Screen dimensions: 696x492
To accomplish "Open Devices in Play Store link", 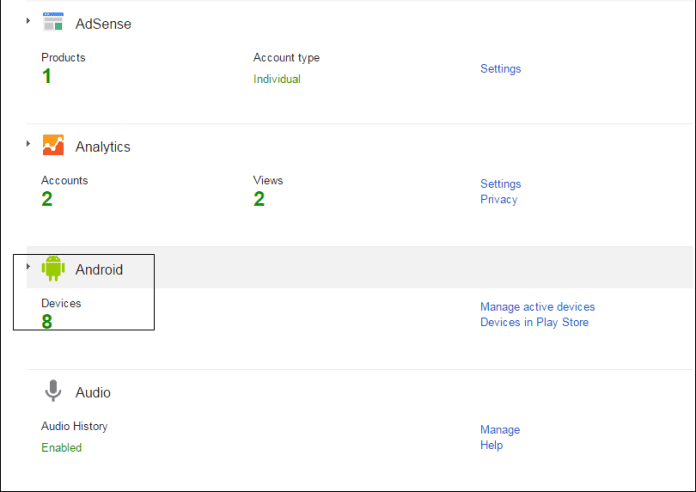I will pyautogui.click(x=534, y=322).
